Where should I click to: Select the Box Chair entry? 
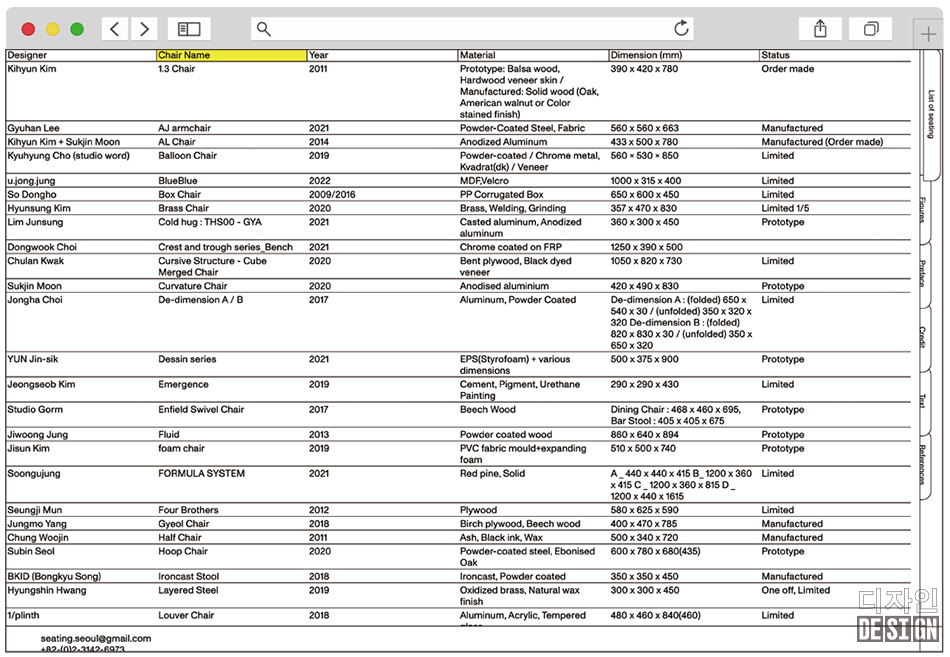click(179, 195)
